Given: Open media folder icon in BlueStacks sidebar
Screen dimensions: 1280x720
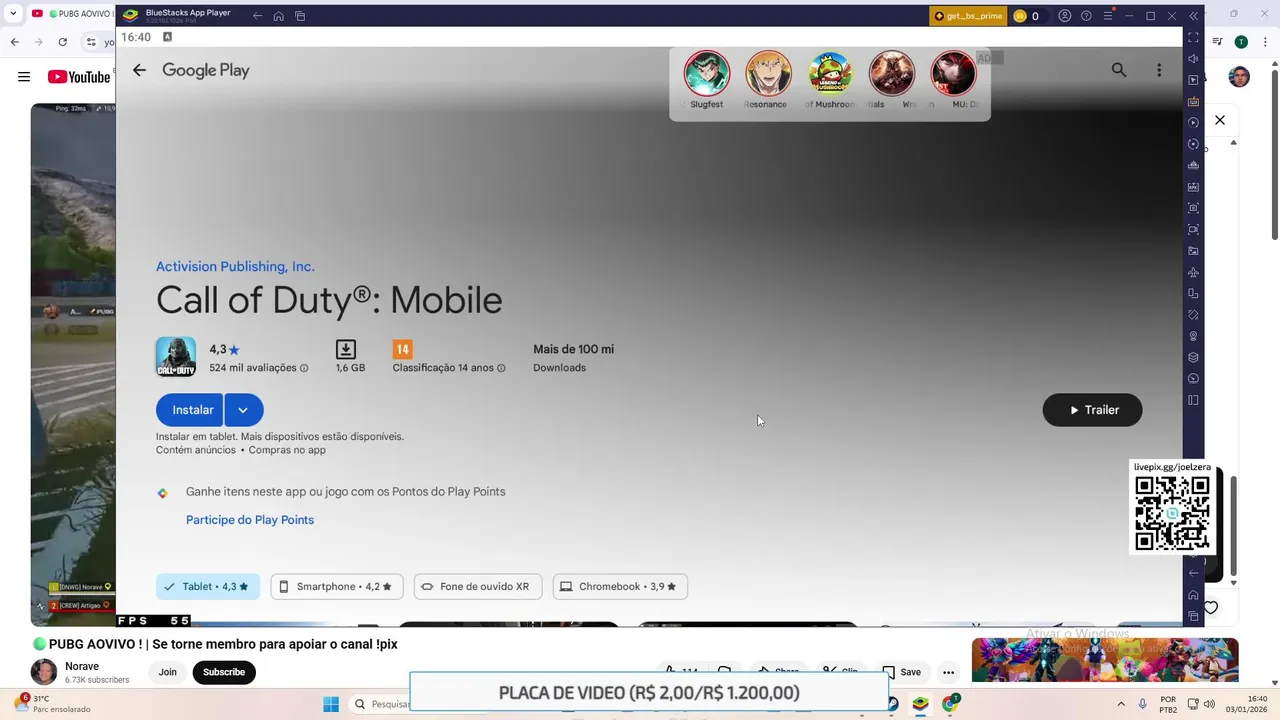Looking at the screenshot, I should 1193,251.
